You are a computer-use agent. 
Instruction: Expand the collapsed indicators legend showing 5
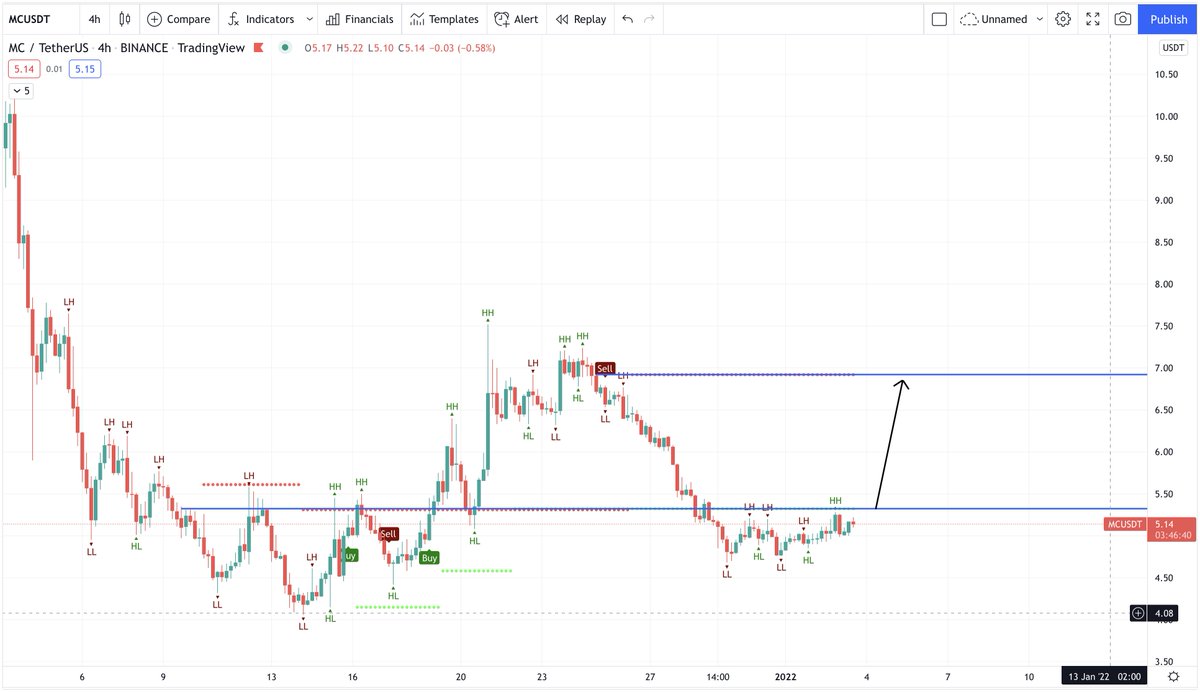point(21,91)
